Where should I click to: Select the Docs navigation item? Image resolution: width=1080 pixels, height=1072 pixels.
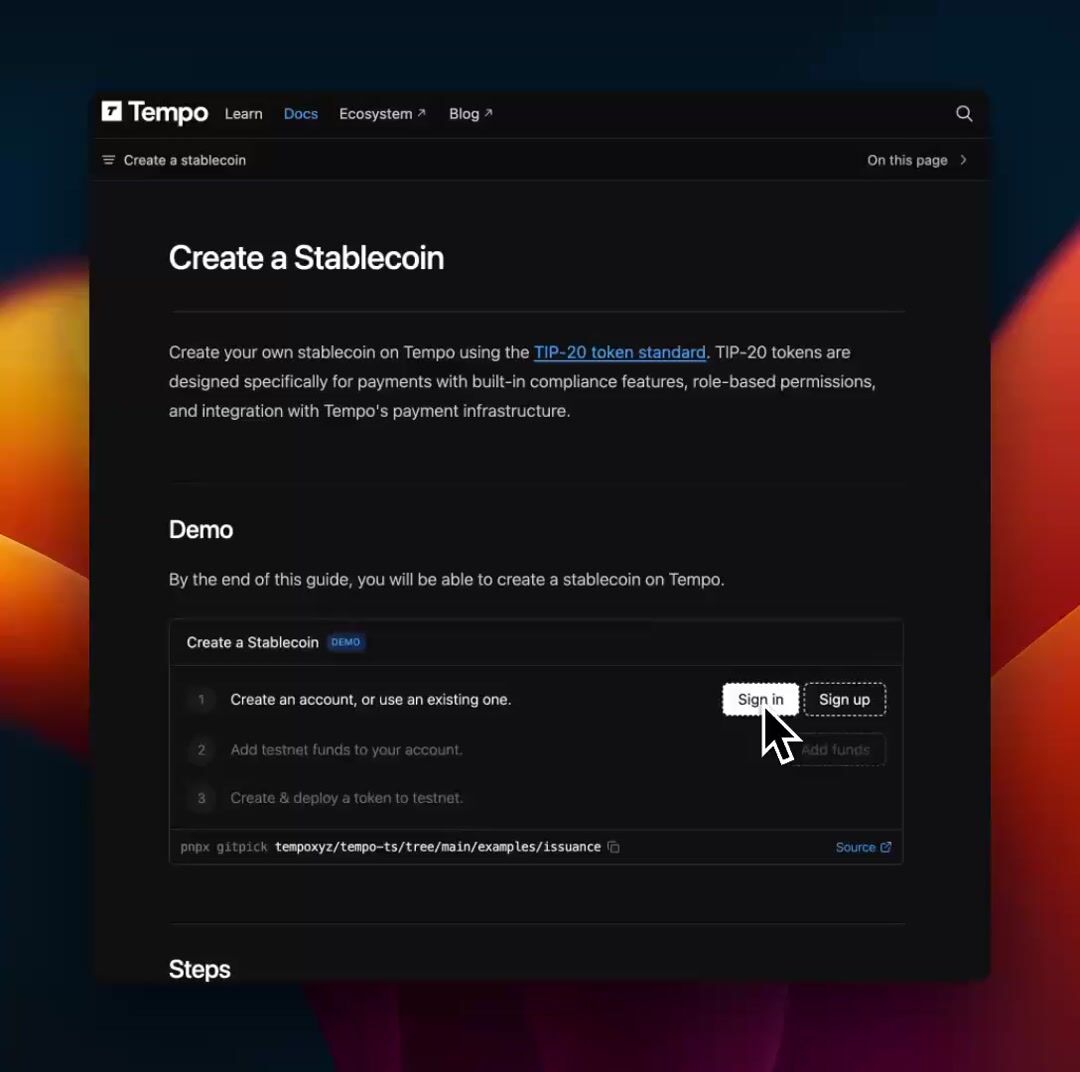tap(300, 114)
